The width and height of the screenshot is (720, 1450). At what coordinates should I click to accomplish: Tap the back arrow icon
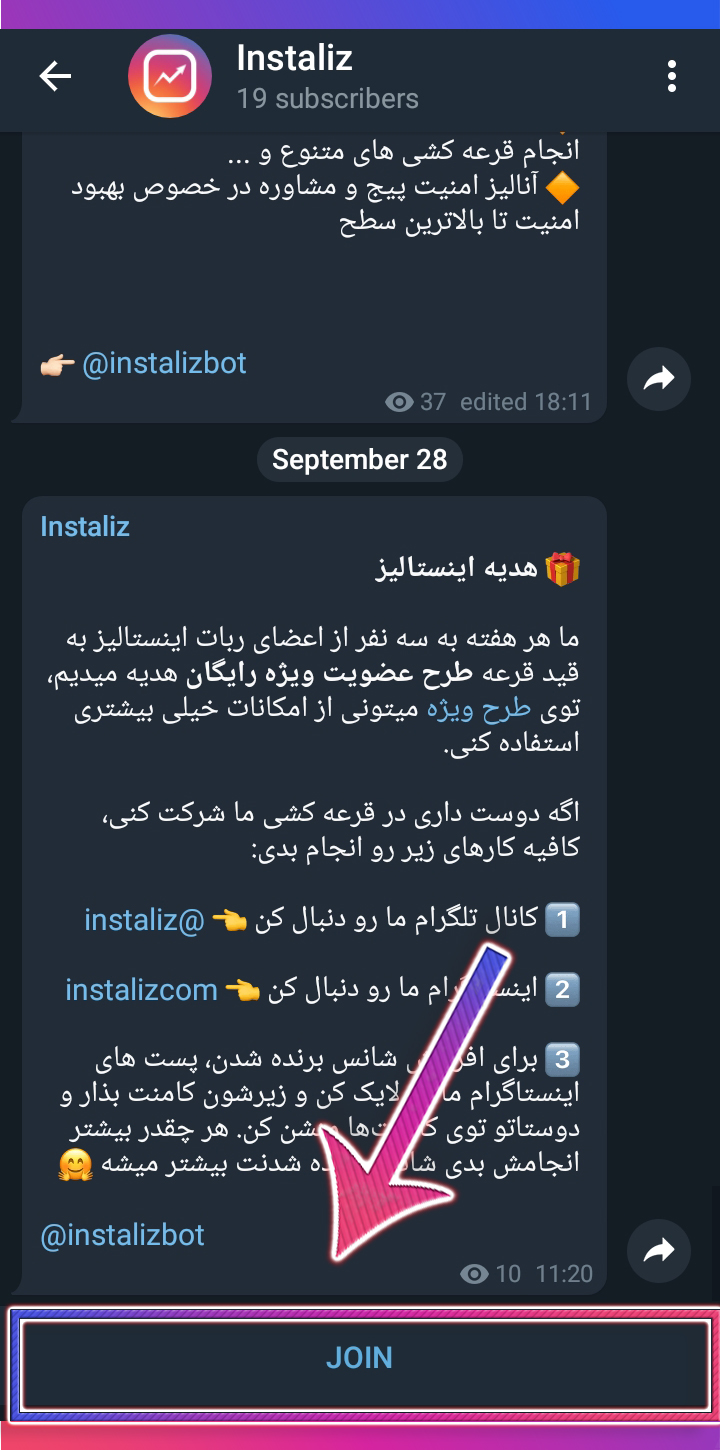pos(55,77)
